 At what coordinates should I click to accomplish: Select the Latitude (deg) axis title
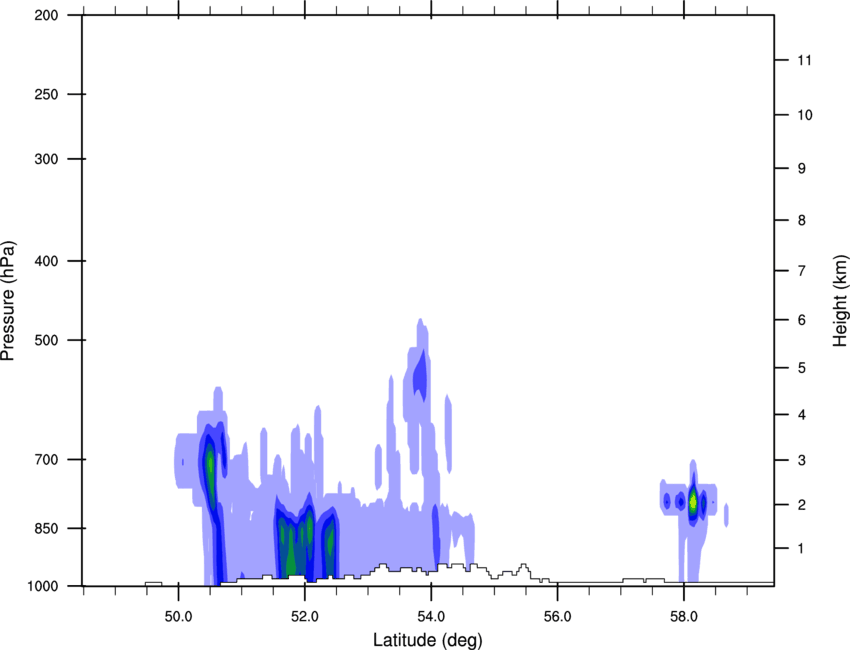pos(428,640)
